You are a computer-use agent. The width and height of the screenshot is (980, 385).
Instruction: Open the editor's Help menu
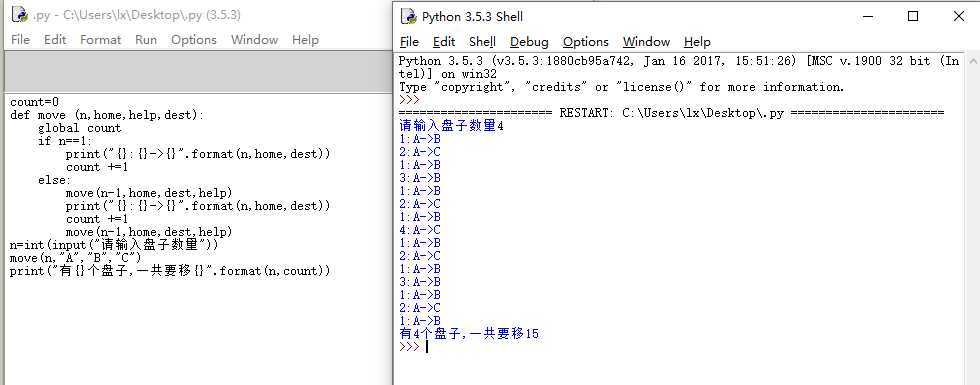[x=305, y=39]
